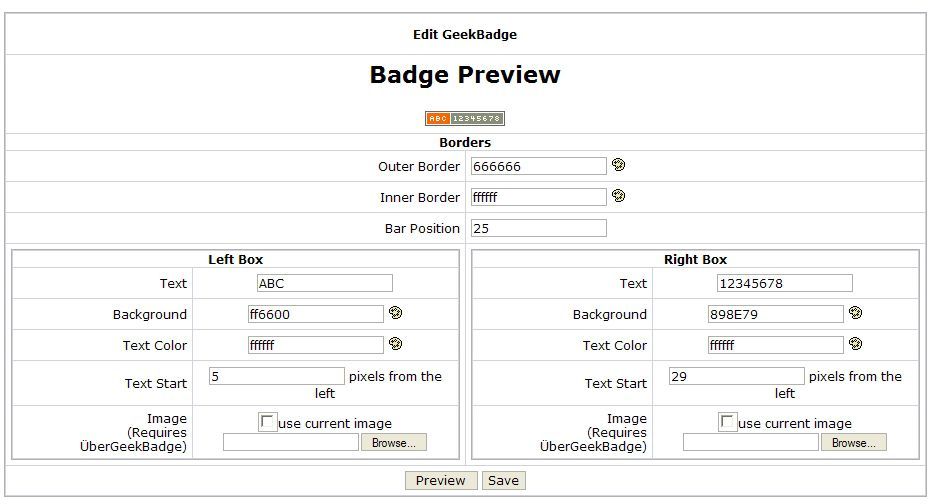Image resolution: width=931 pixels, height=504 pixels.
Task: Click the Save button
Action: [503, 481]
